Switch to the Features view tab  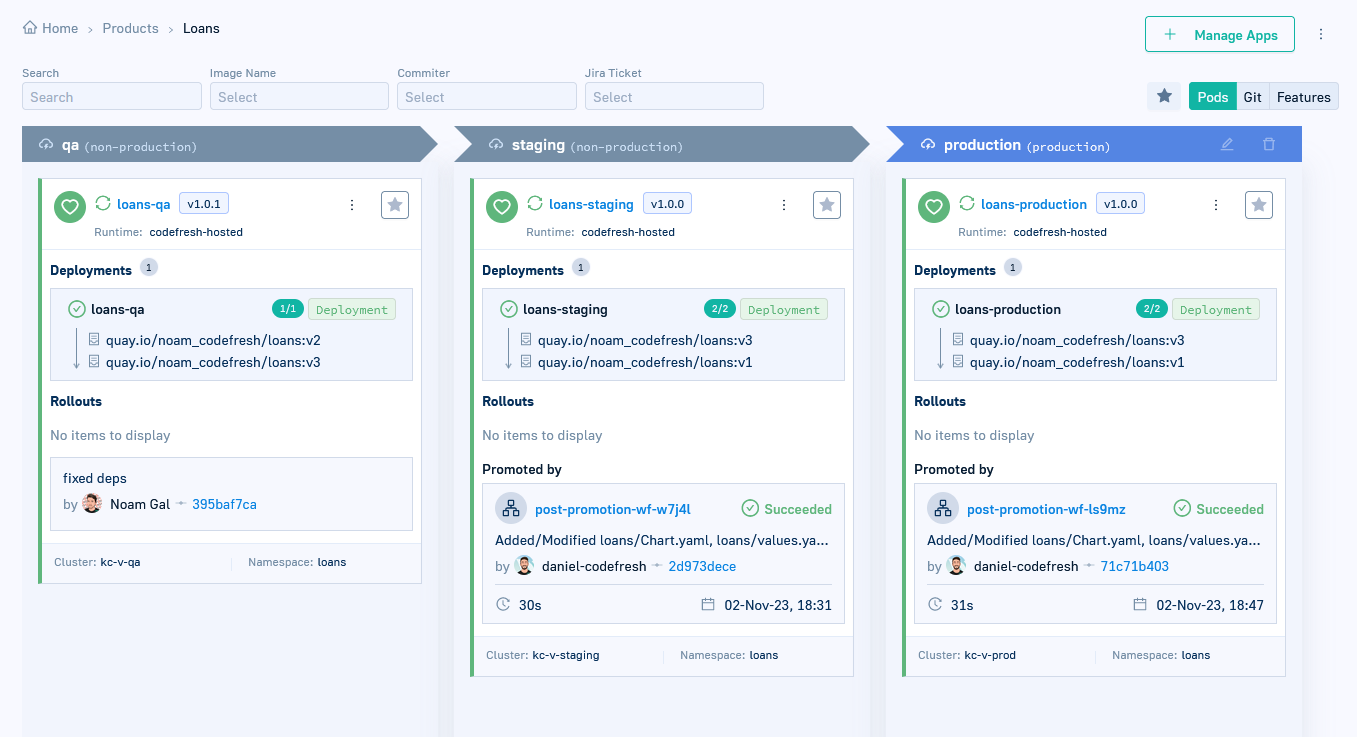coord(1303,97)
